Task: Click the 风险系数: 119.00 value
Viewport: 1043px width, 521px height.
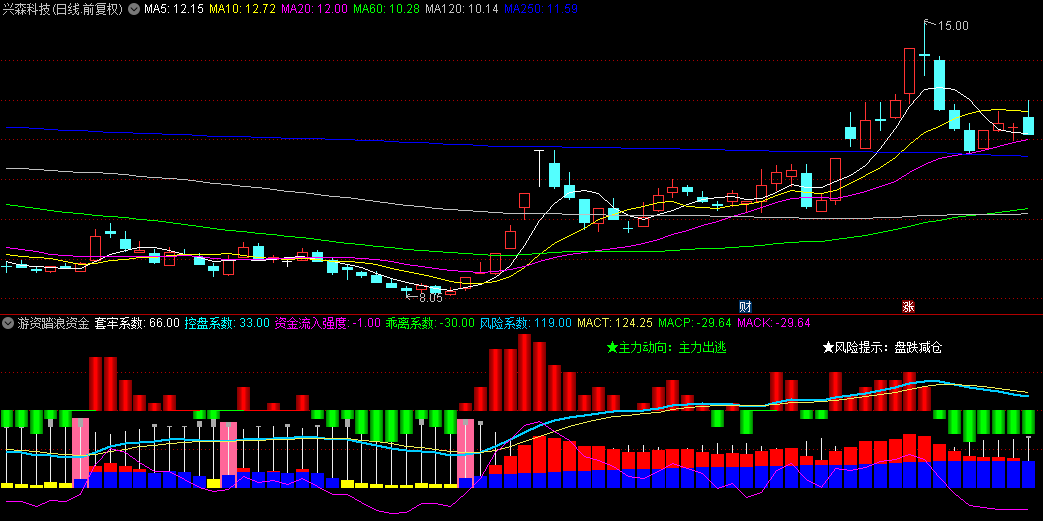Action: tap(525, 323)
